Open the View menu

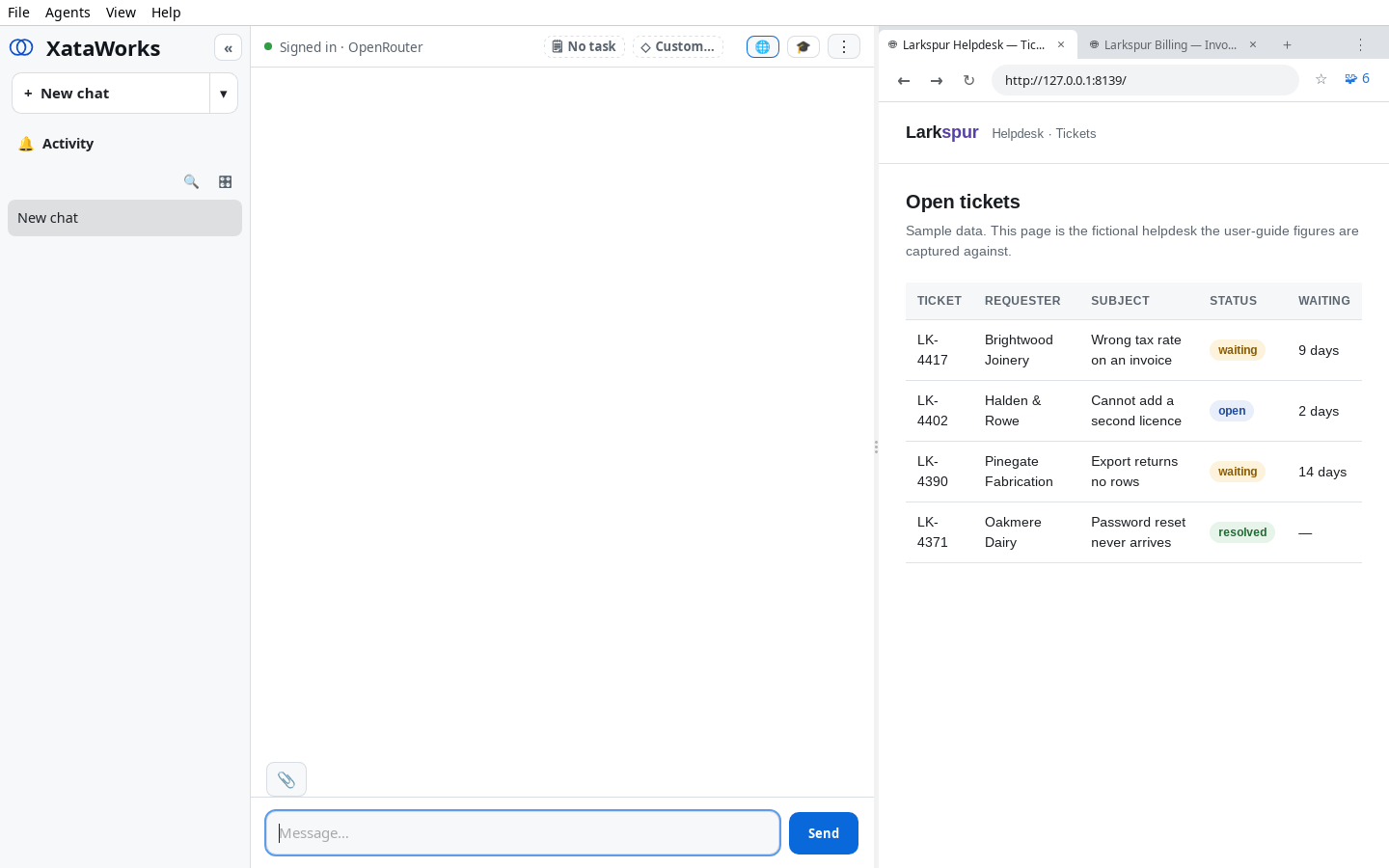121,13
